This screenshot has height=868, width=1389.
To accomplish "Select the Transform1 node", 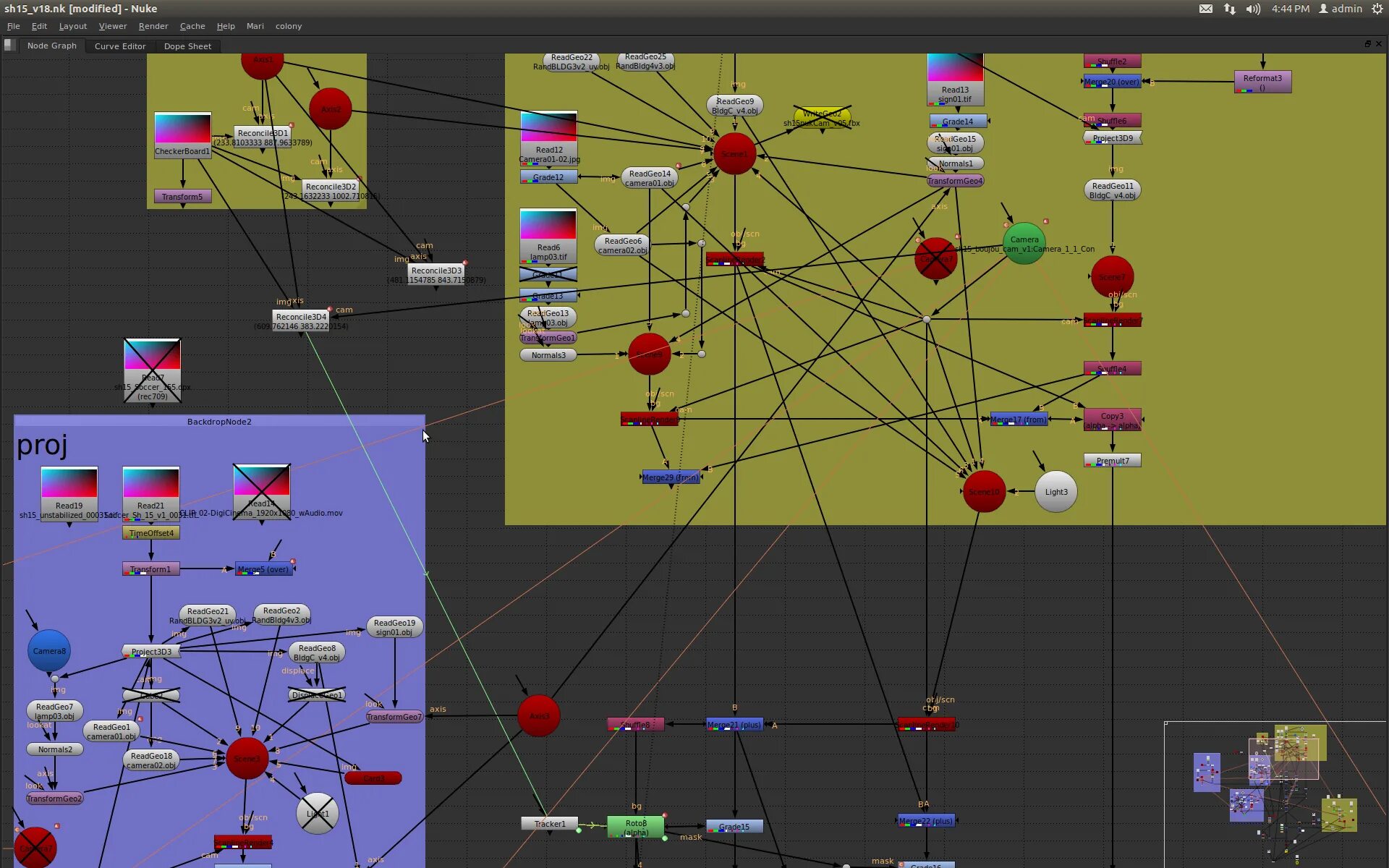I will 151,569.
